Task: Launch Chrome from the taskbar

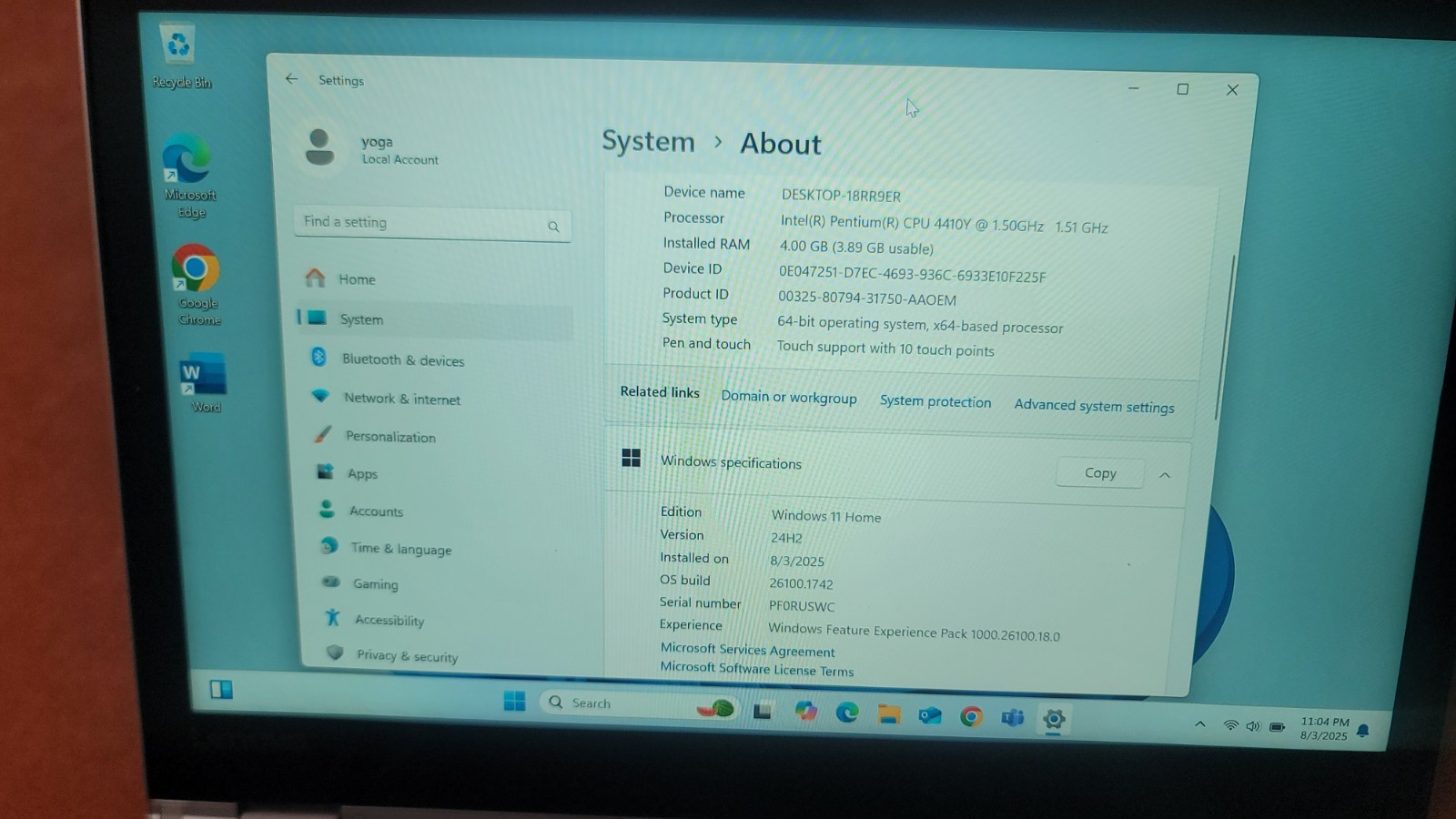Action: click(971, 717)
